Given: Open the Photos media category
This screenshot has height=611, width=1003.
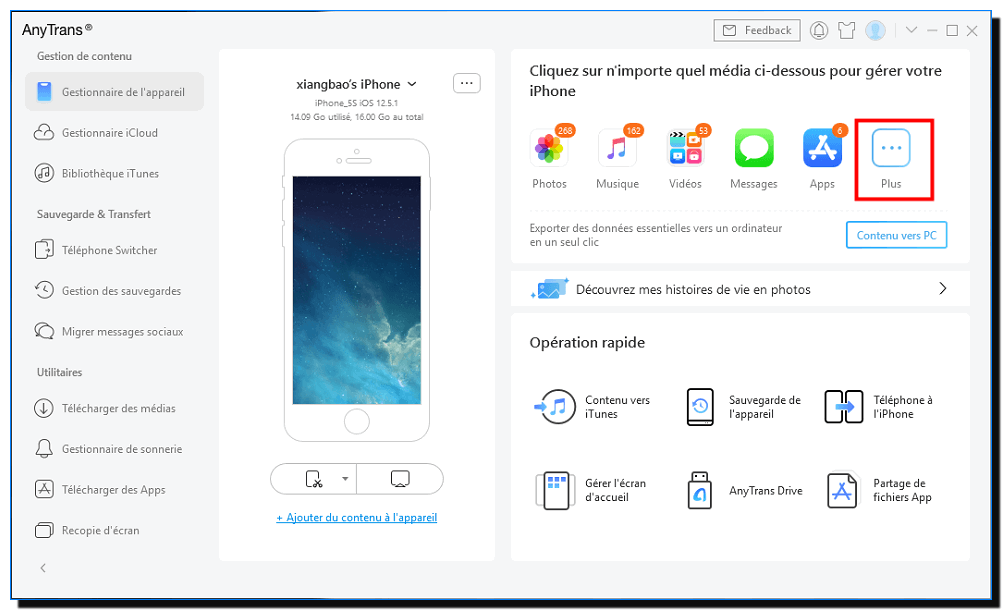Looking at the screenshot, I should [x=549, y=149].
